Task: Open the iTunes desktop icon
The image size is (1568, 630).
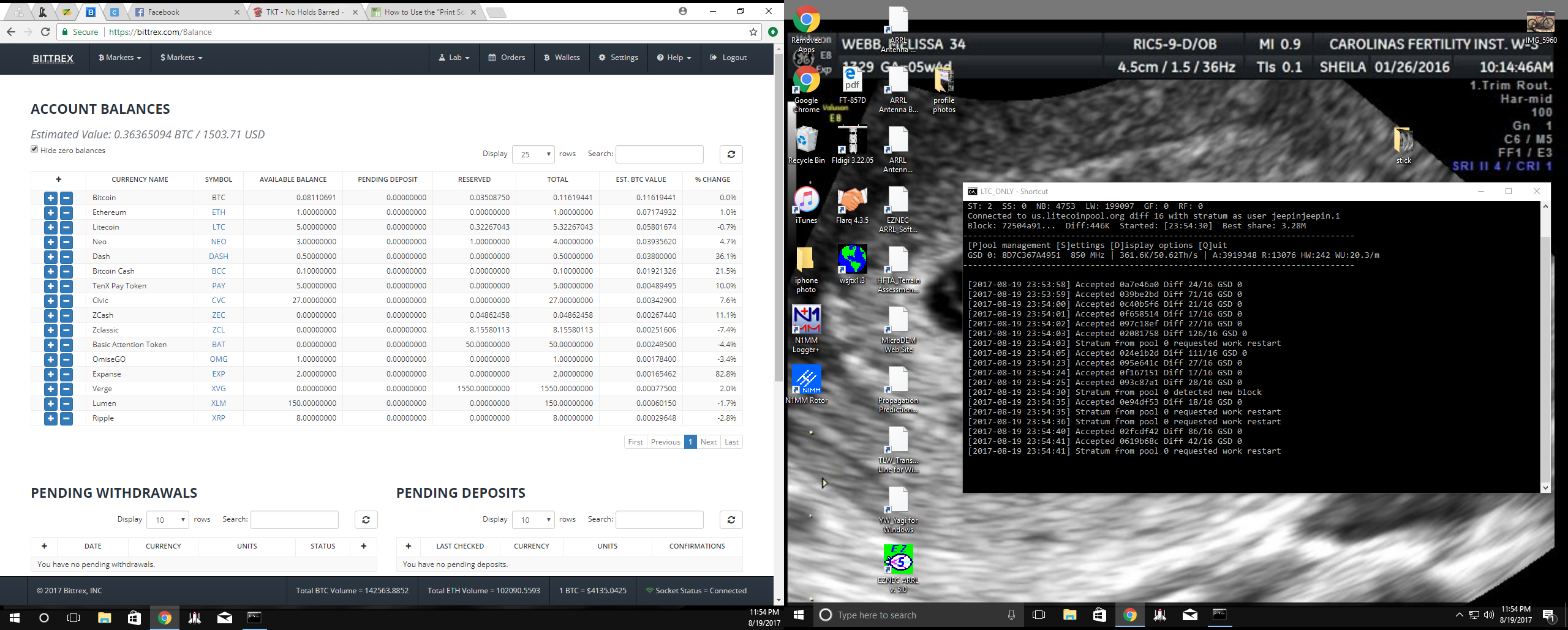Action: (x=806, y=206)
